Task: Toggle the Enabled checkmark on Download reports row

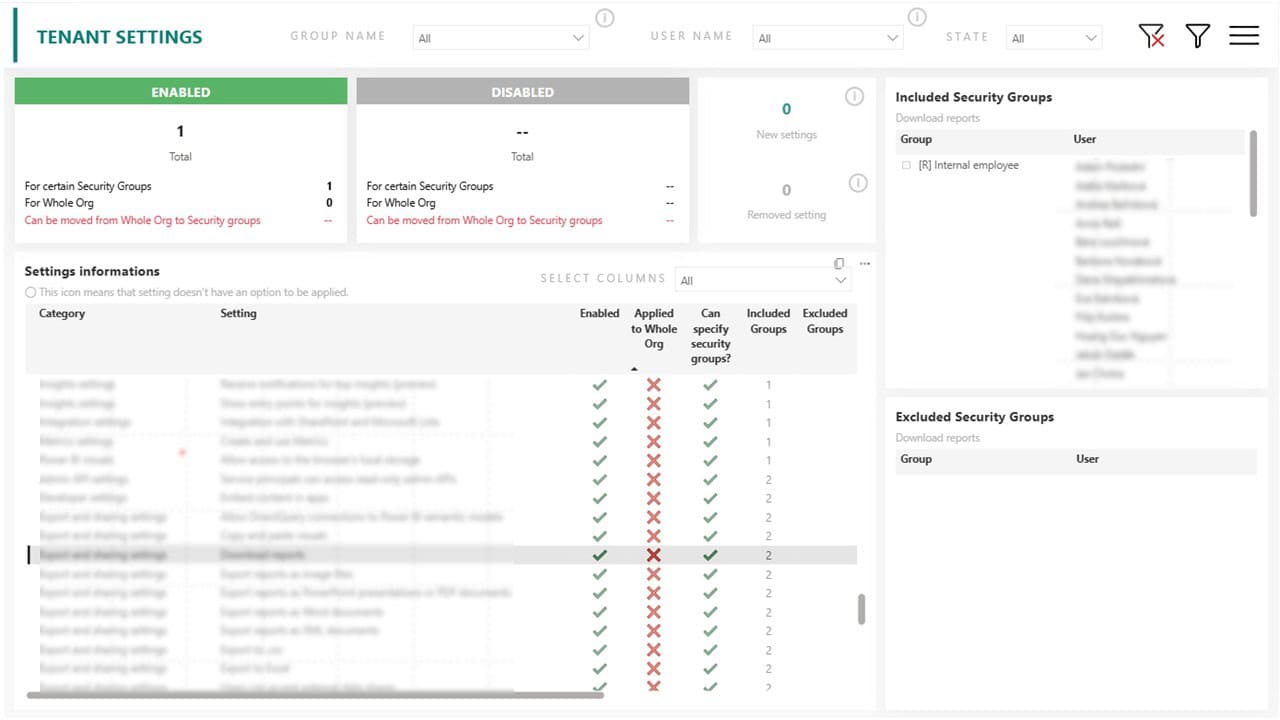Action: click(x=599, y=555)
